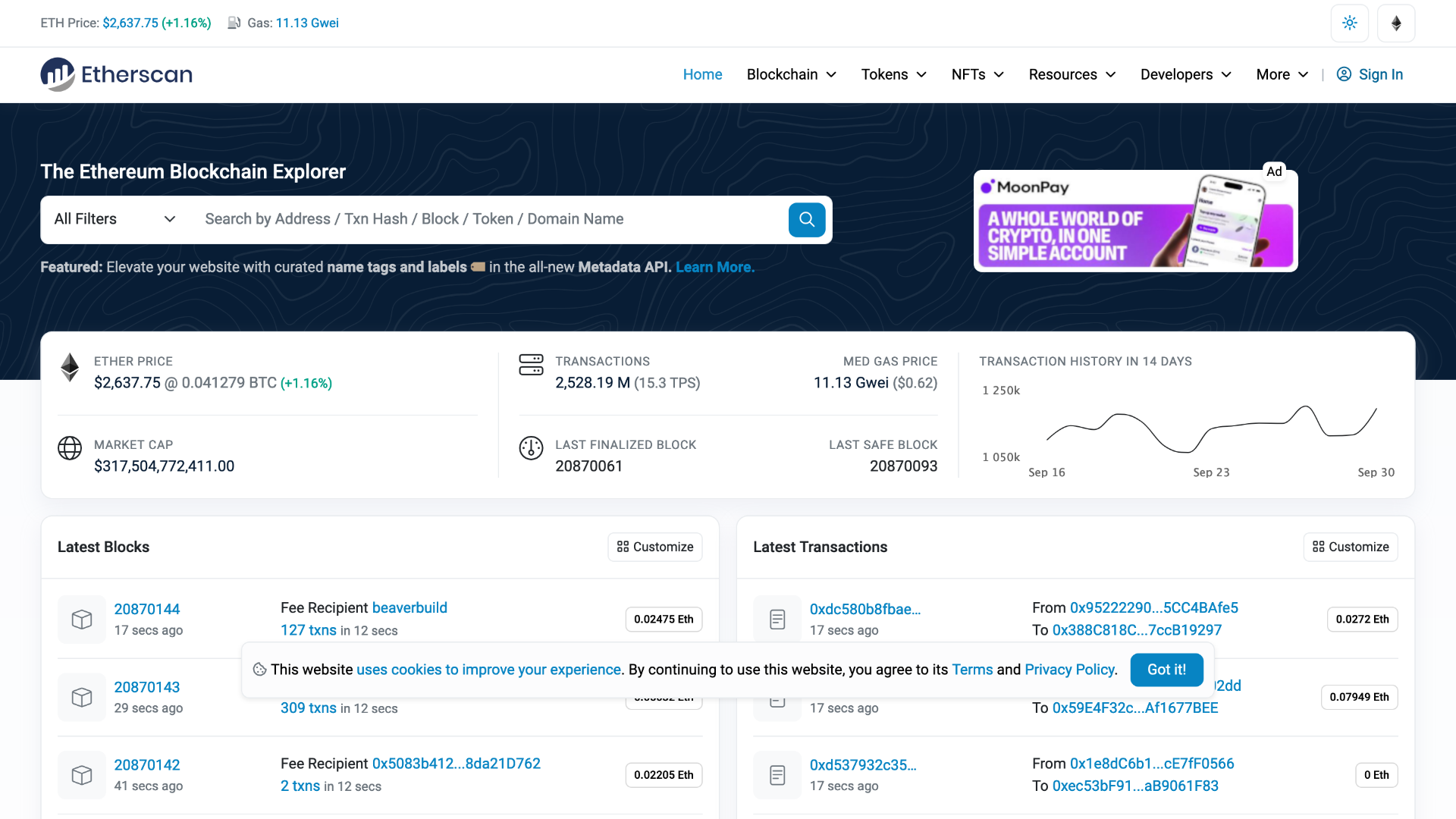Go to the Home tab
The image size is (1456, 819).
(702, 74)
